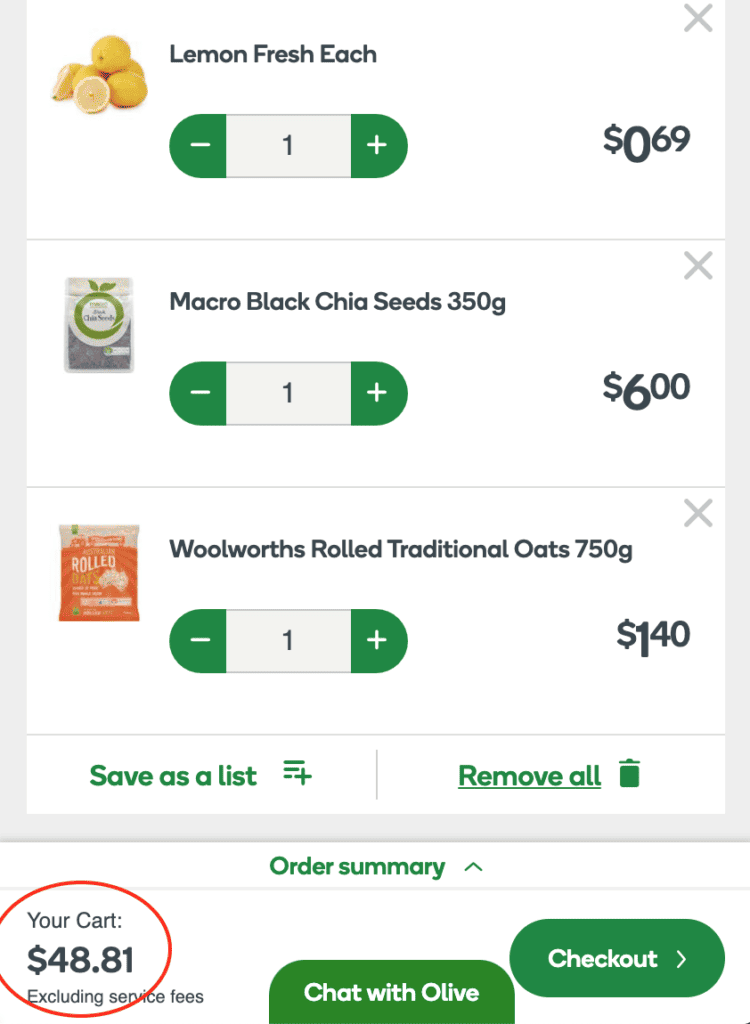Click the trash bin icon
Viewport: 750px width, 1024px height.
629,775
